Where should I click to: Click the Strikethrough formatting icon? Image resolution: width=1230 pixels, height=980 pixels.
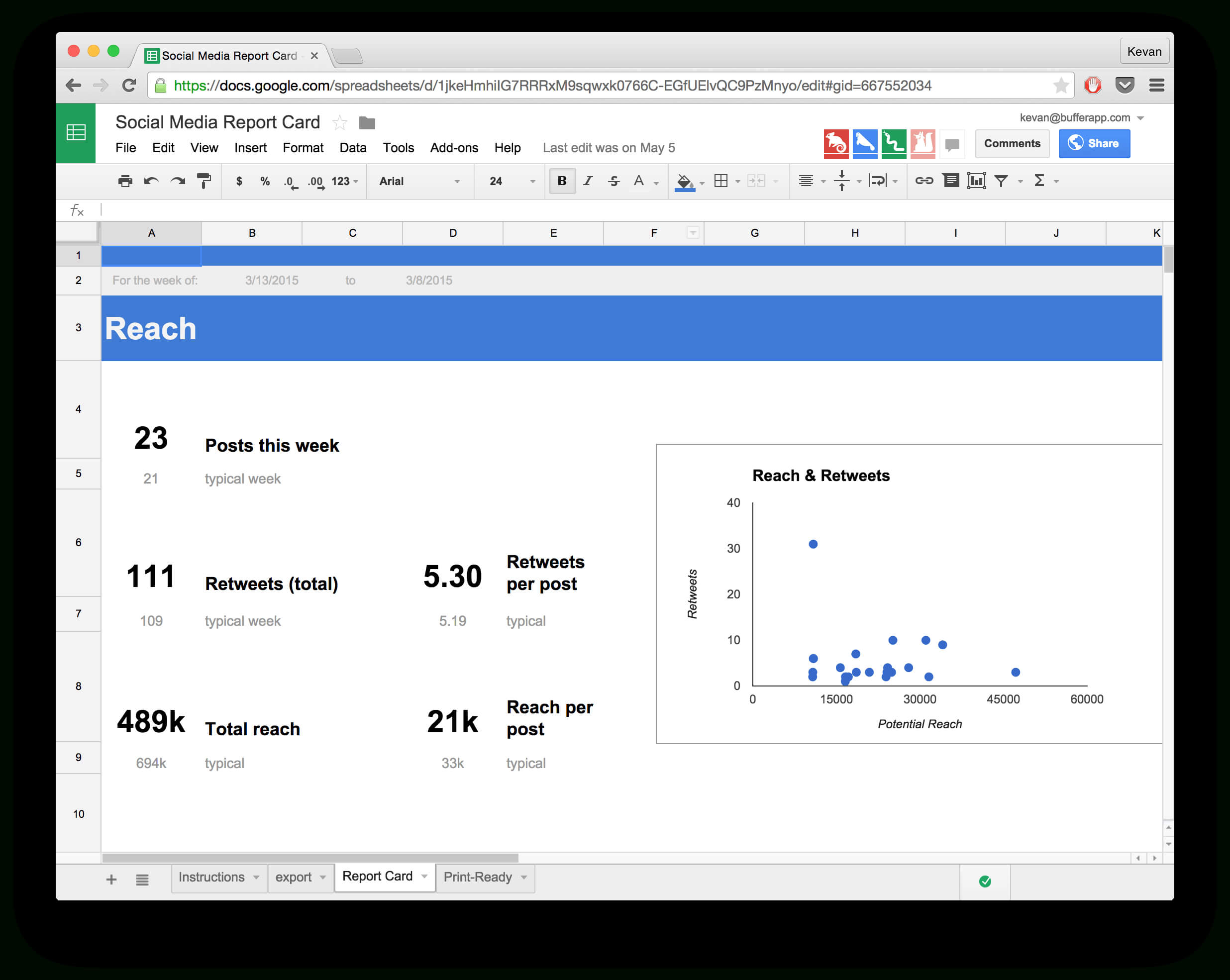point(613,181)
